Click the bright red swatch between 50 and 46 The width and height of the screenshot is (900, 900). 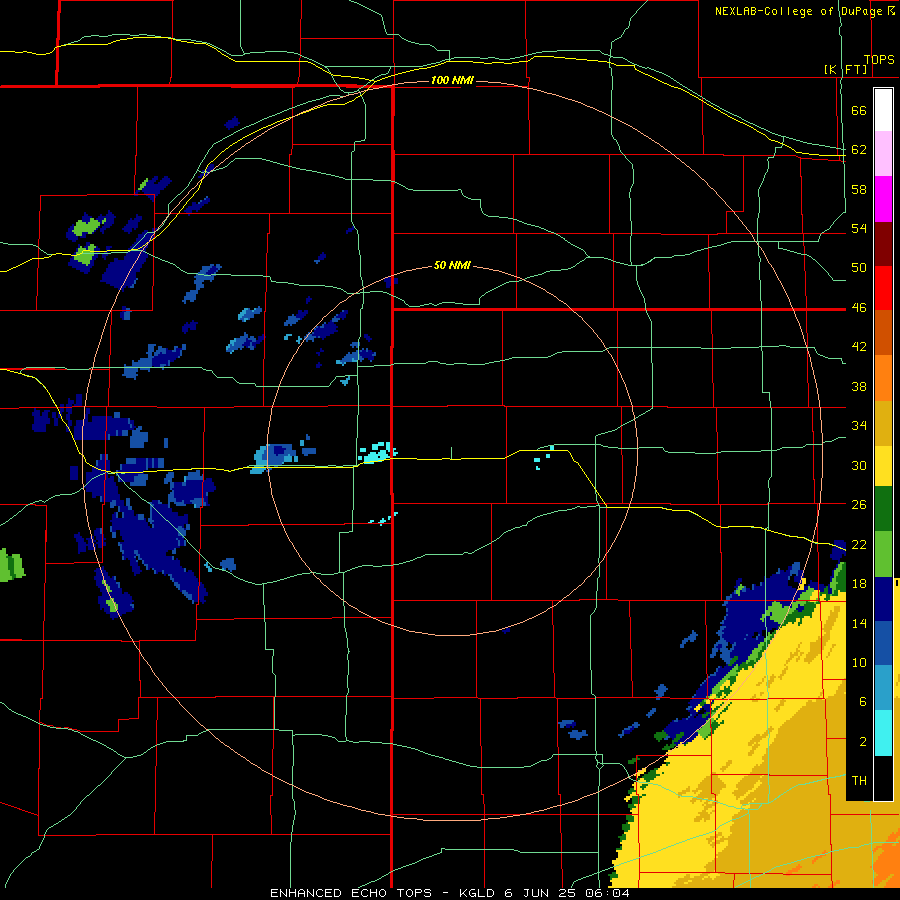coord(883,288)
